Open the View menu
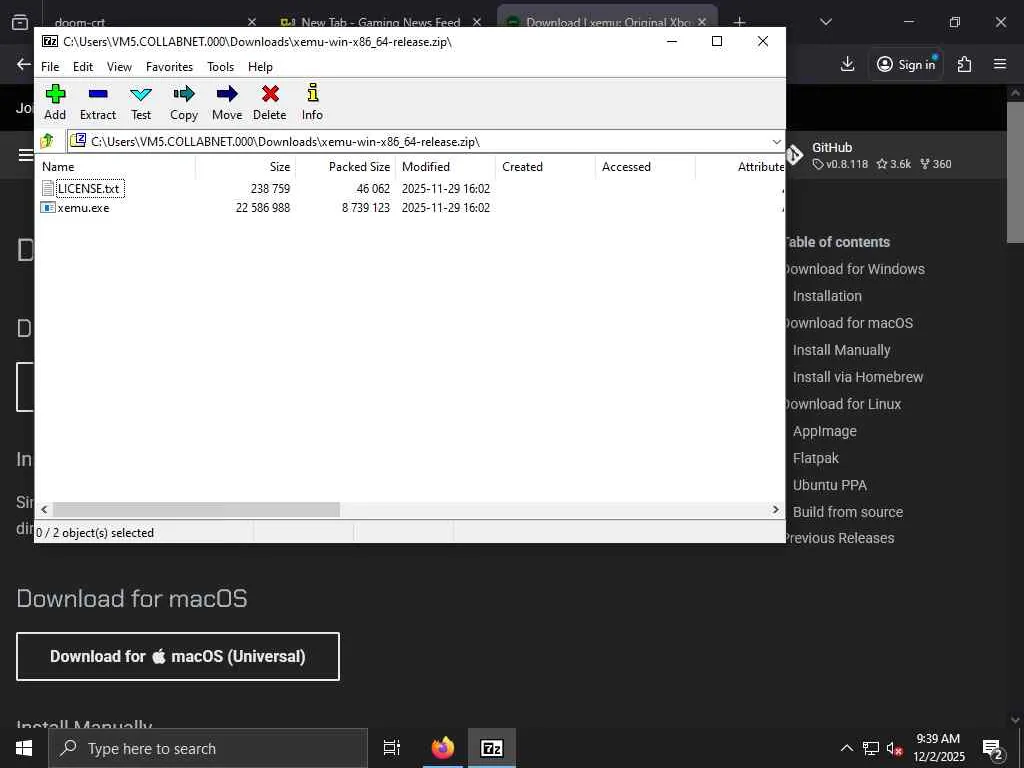 coord(120,67)
